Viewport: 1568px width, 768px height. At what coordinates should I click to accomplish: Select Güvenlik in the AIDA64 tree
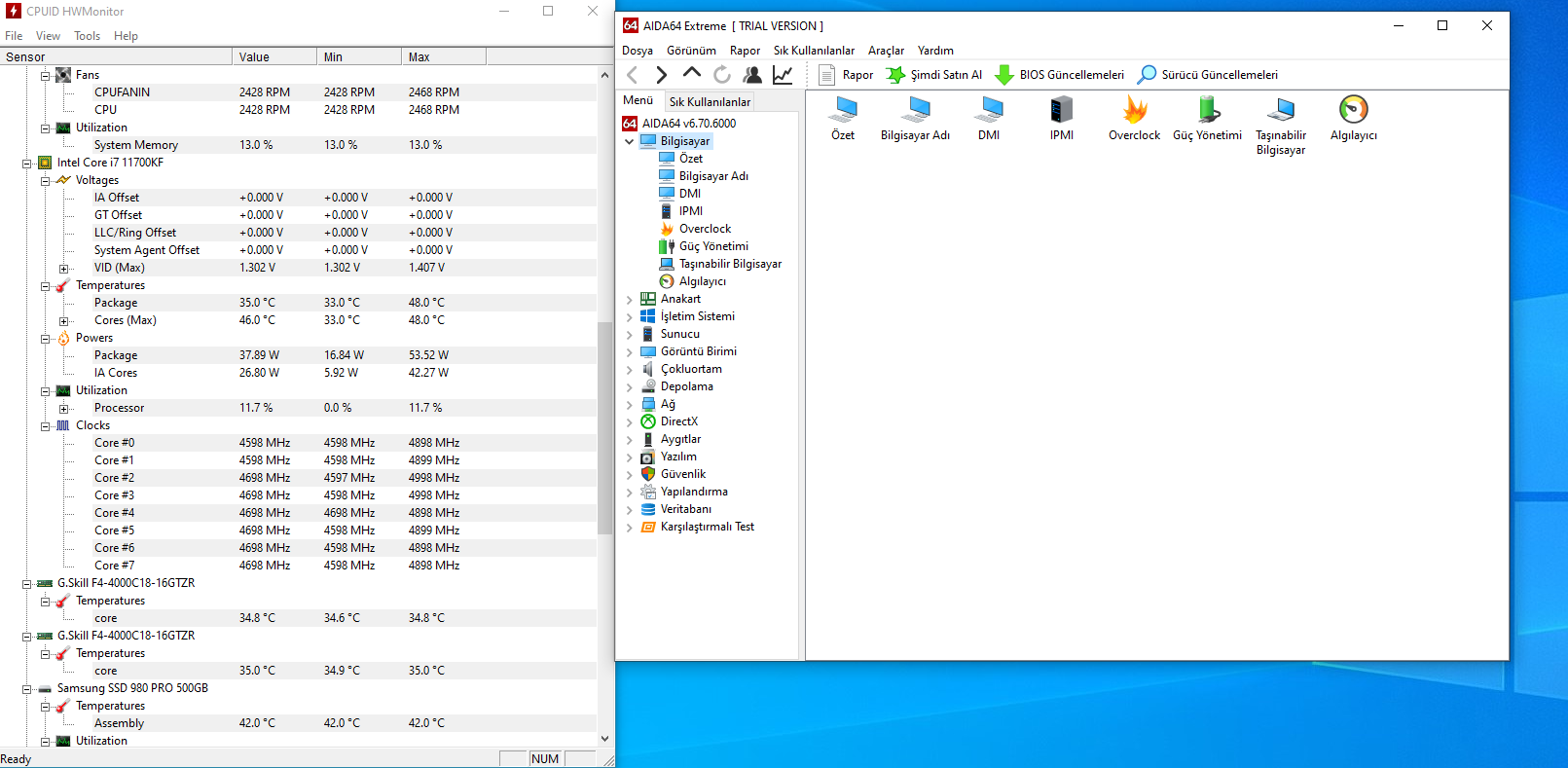682,474
